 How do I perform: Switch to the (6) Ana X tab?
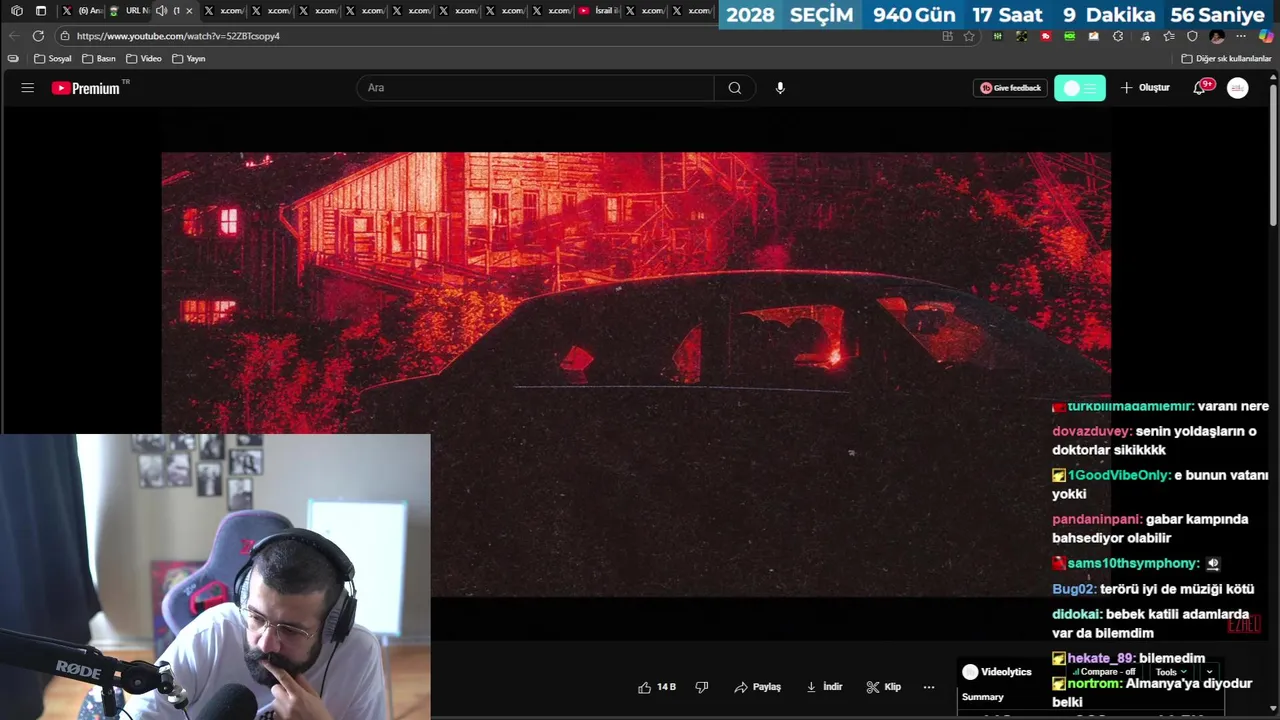81,11
